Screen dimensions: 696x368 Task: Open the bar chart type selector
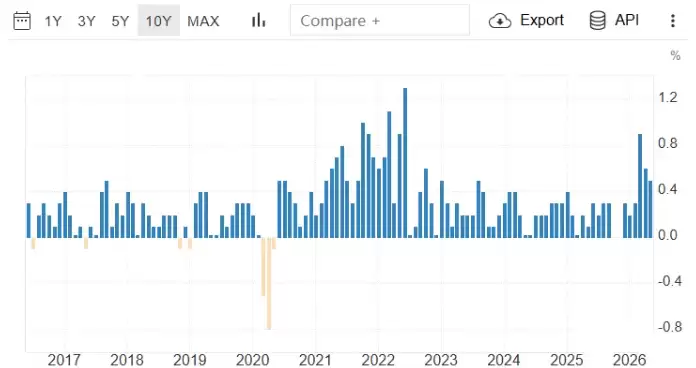pos(258,20)
